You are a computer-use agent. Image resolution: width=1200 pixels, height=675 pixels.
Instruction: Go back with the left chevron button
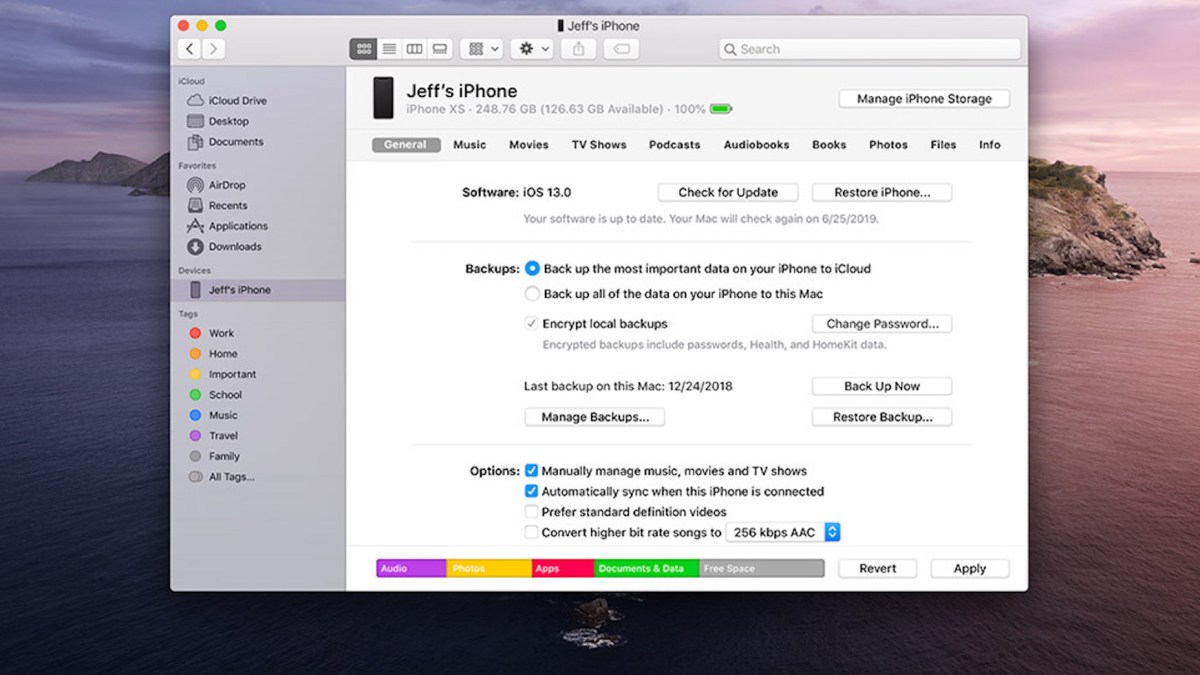190,49
